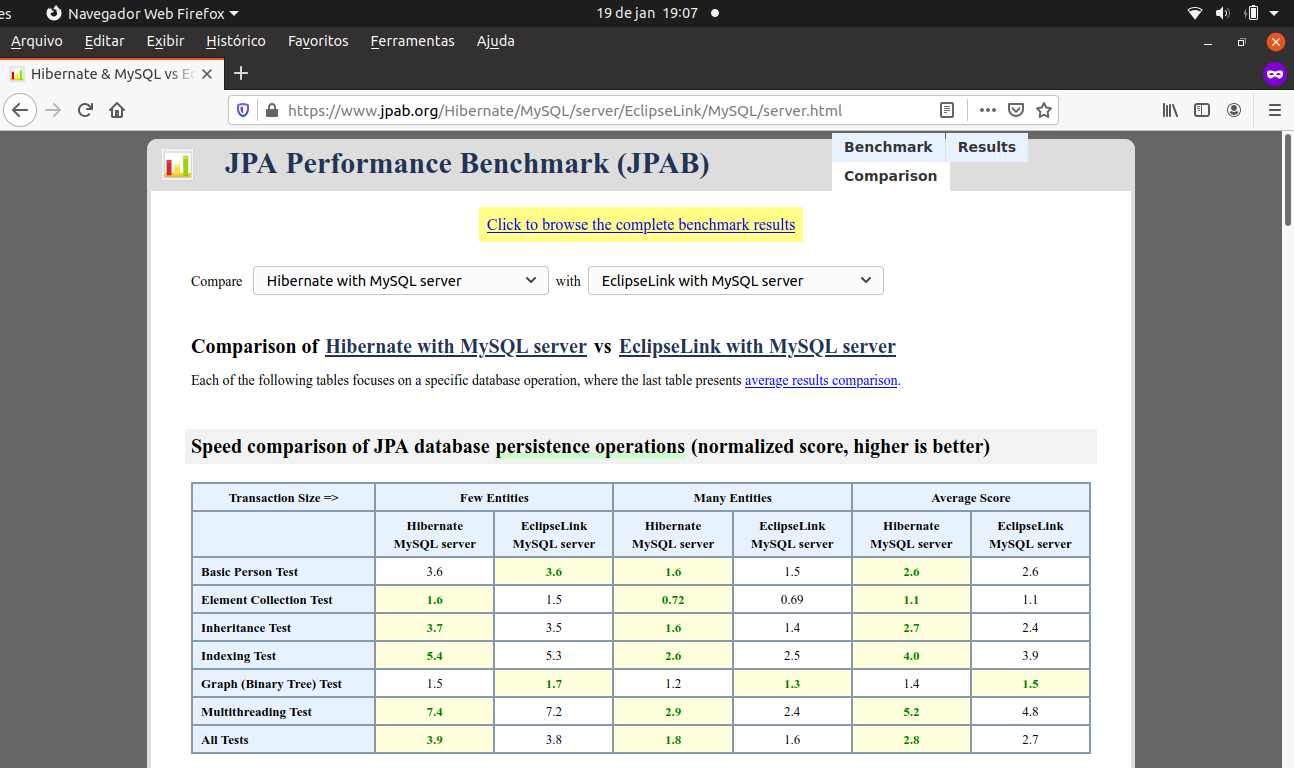Open the Library icon in toolbar

point(1170,110)
